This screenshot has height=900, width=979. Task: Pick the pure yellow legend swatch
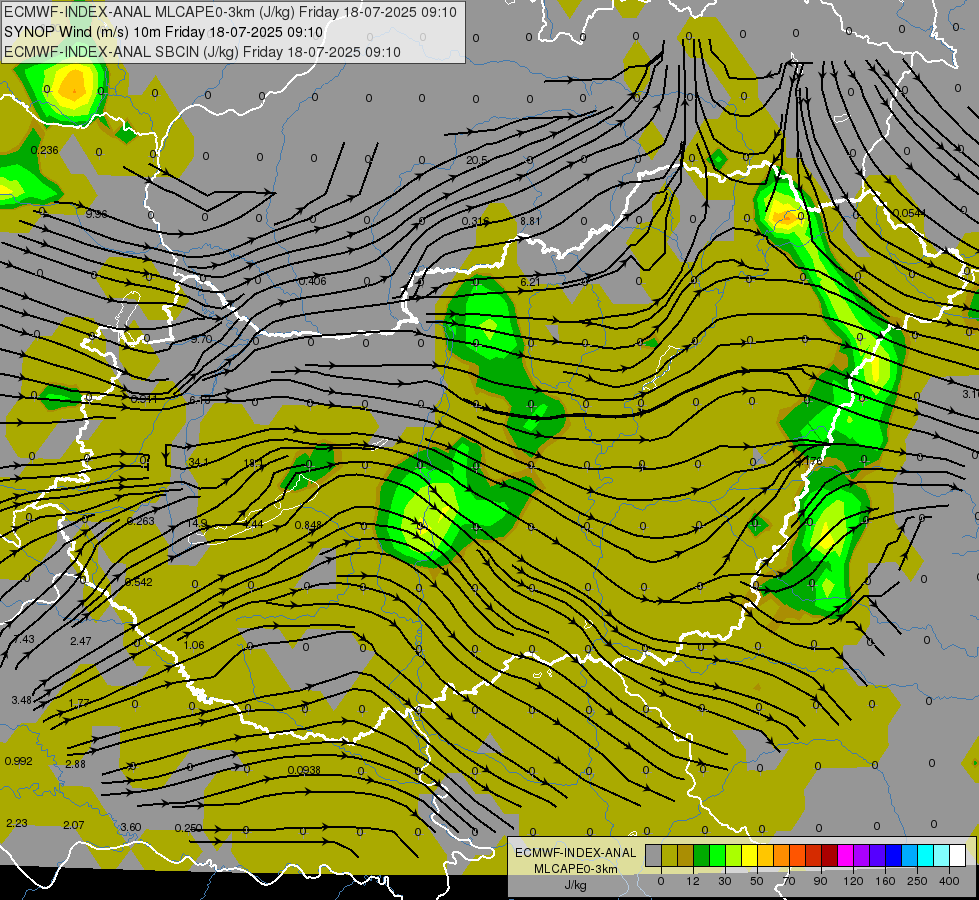pyautogui.click(x=750, y=855)
